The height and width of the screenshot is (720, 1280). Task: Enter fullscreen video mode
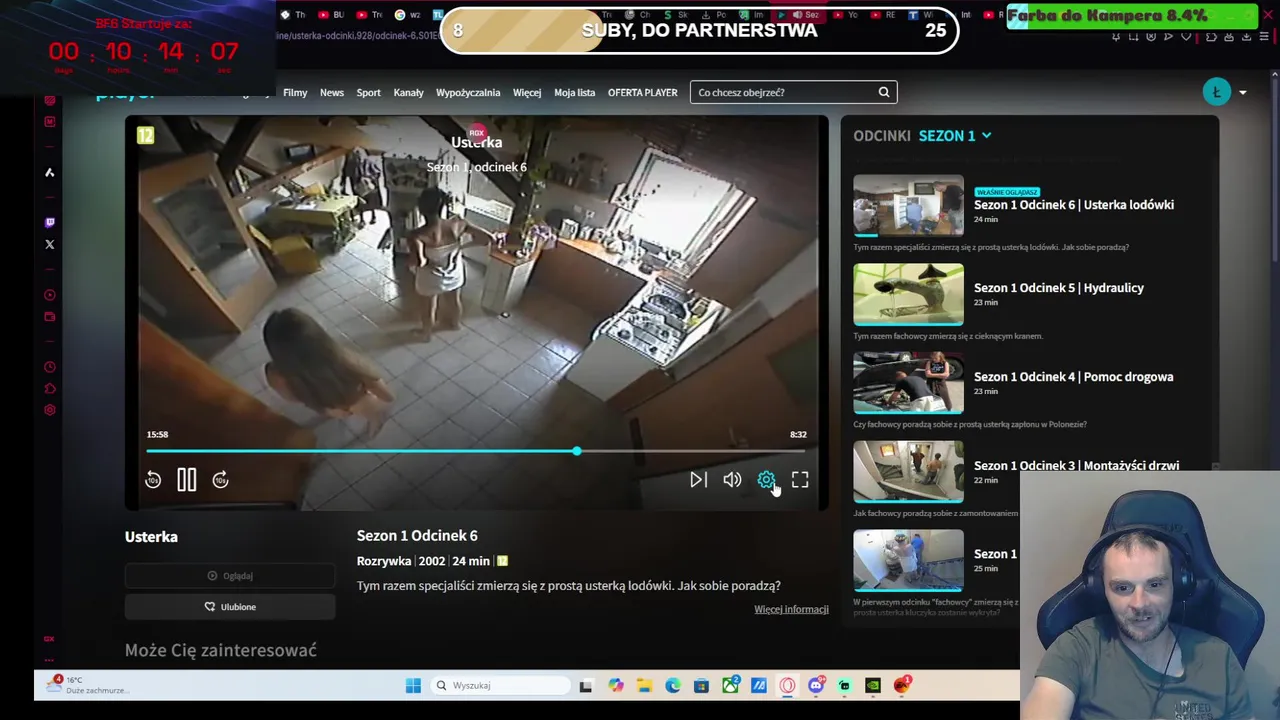click(x=800, y=480)
